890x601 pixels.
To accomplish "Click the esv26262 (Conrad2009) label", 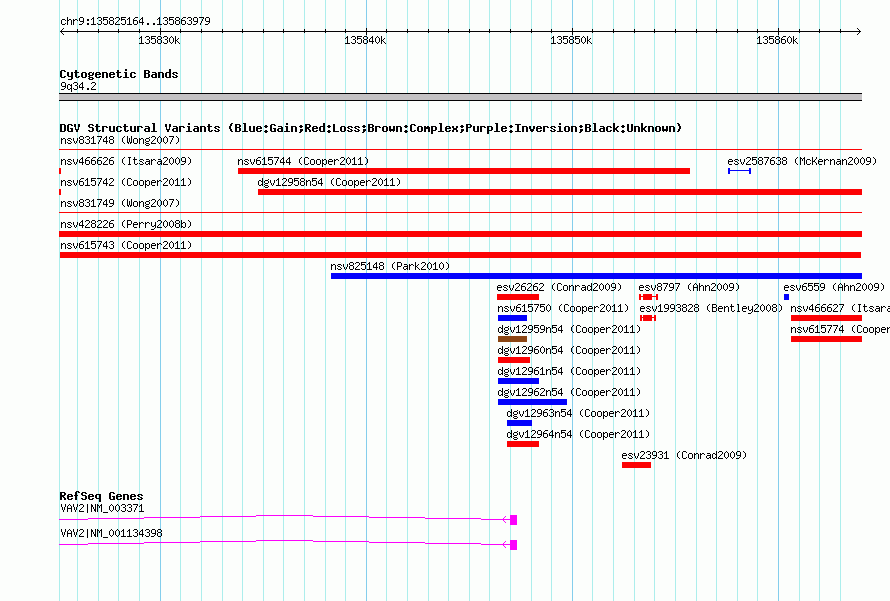I will click(559, 287).
